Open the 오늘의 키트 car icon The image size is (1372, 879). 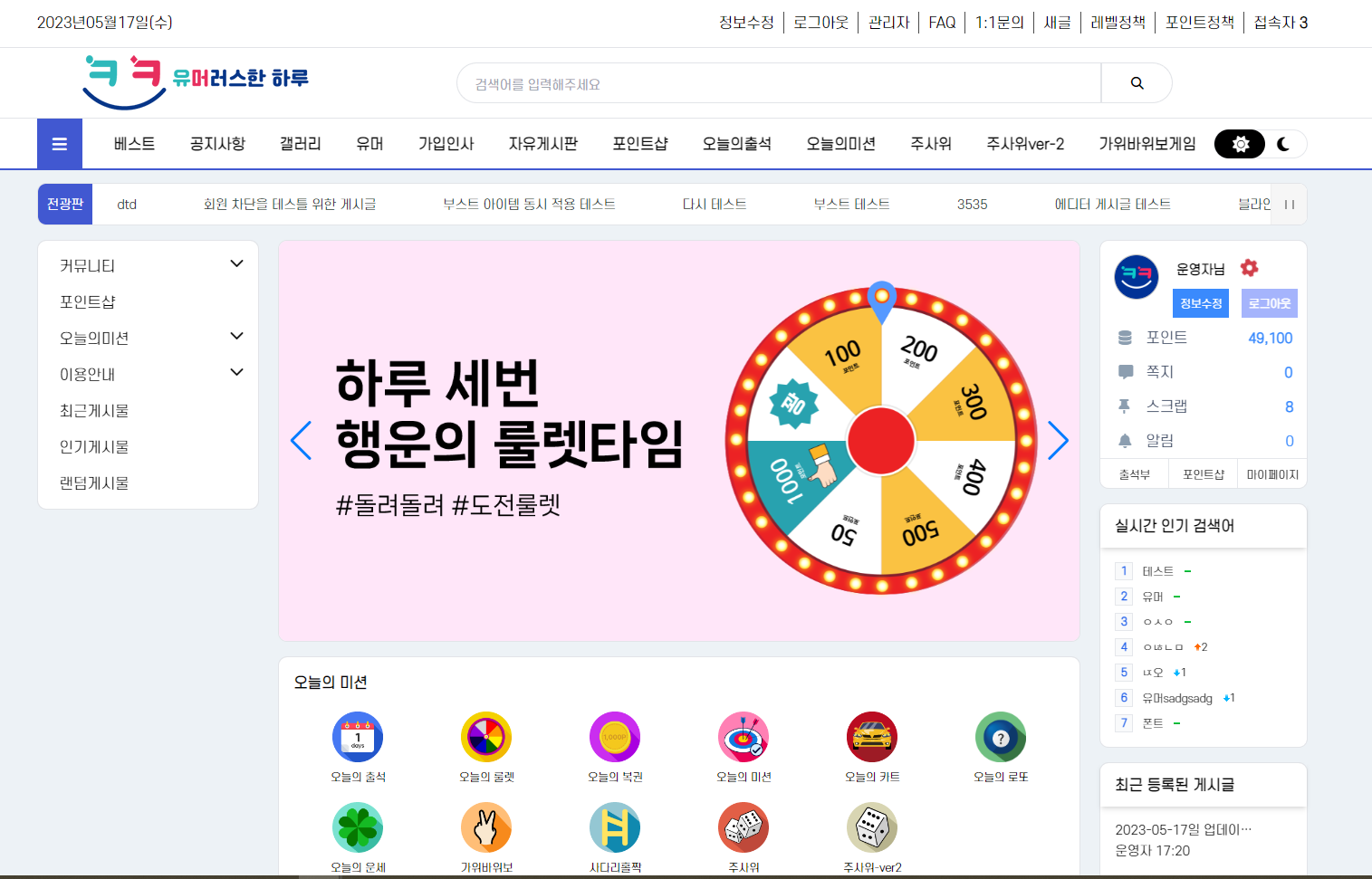(x=872, y=737)
